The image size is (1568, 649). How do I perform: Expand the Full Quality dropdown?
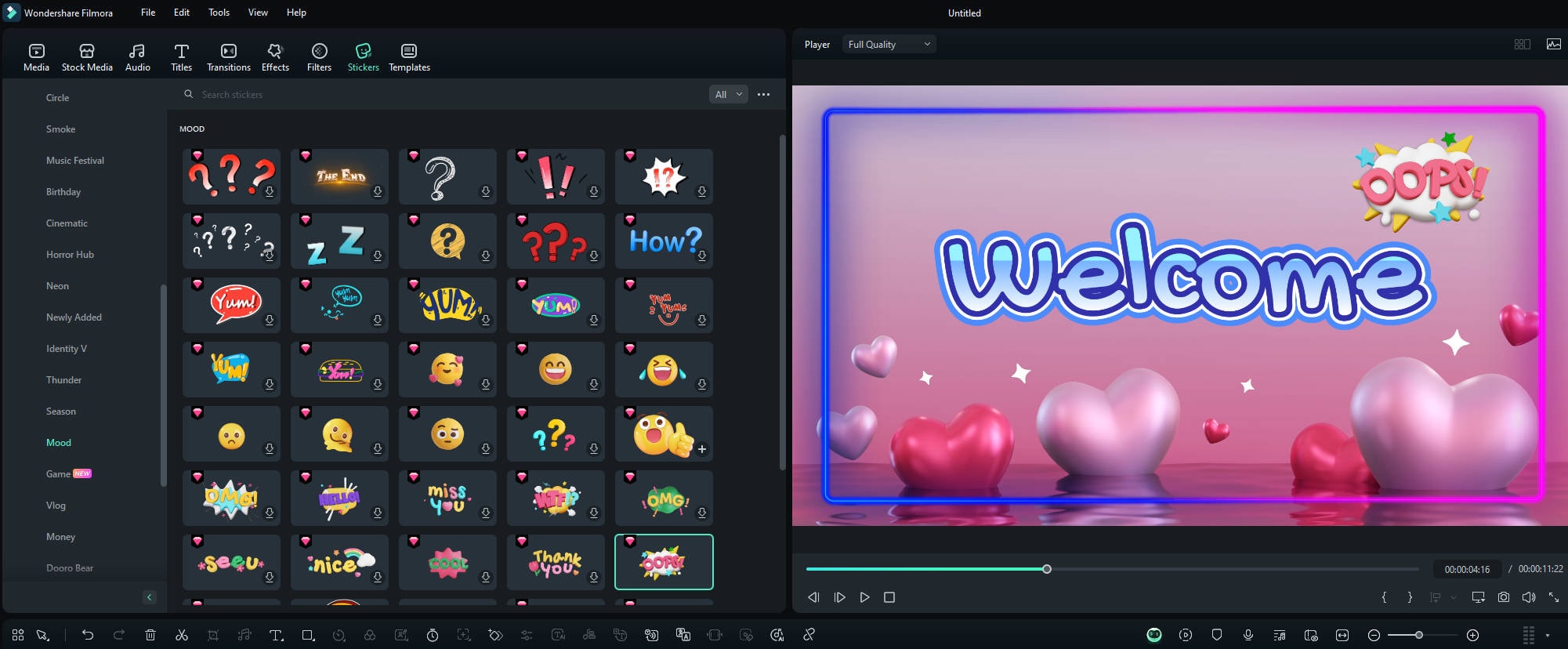coord(889,45)
